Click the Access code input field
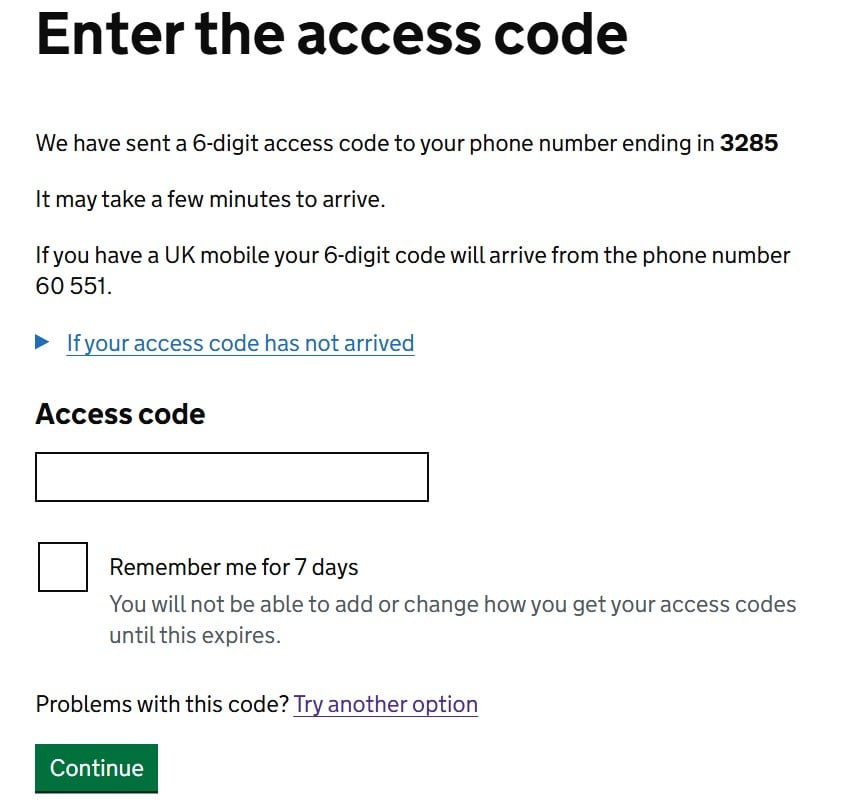Screen dimensions: 850x808 (231, 476)
